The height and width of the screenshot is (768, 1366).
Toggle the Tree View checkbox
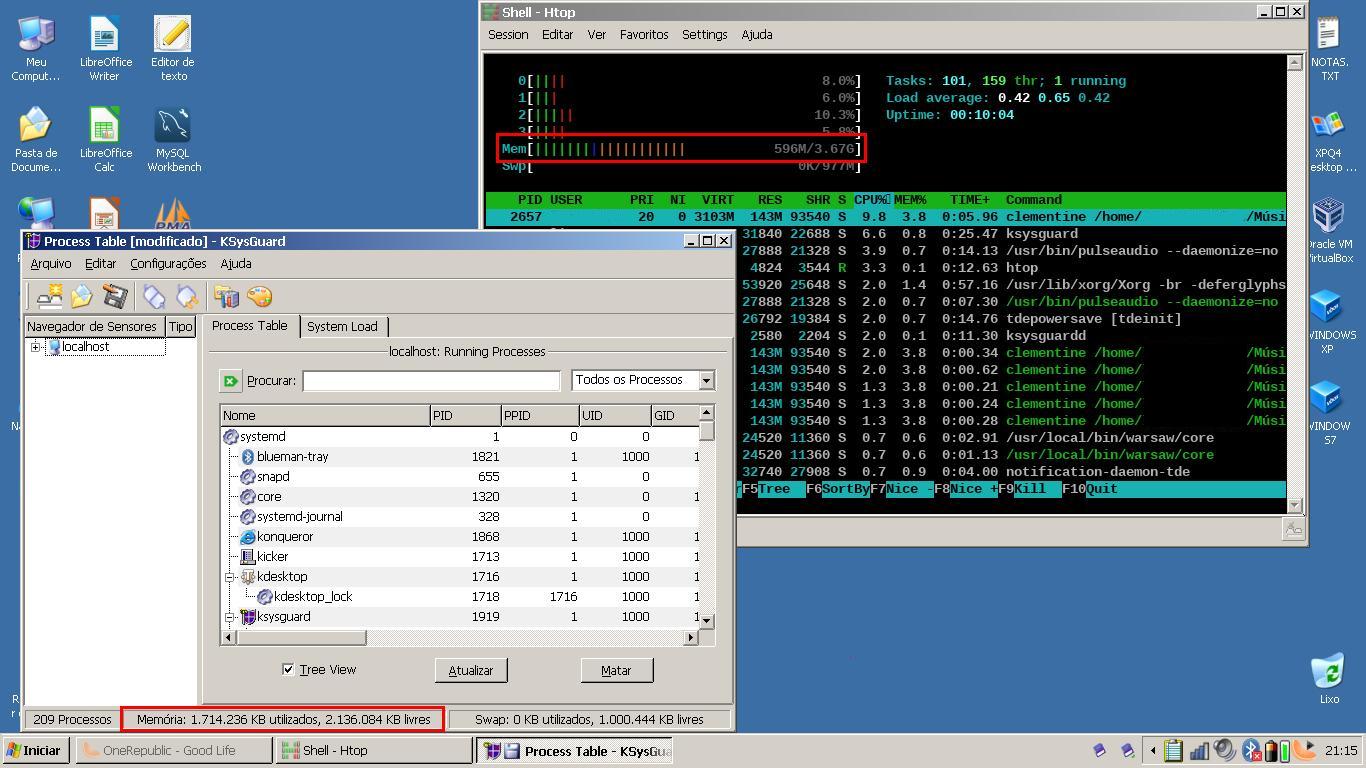pos(288,670)
